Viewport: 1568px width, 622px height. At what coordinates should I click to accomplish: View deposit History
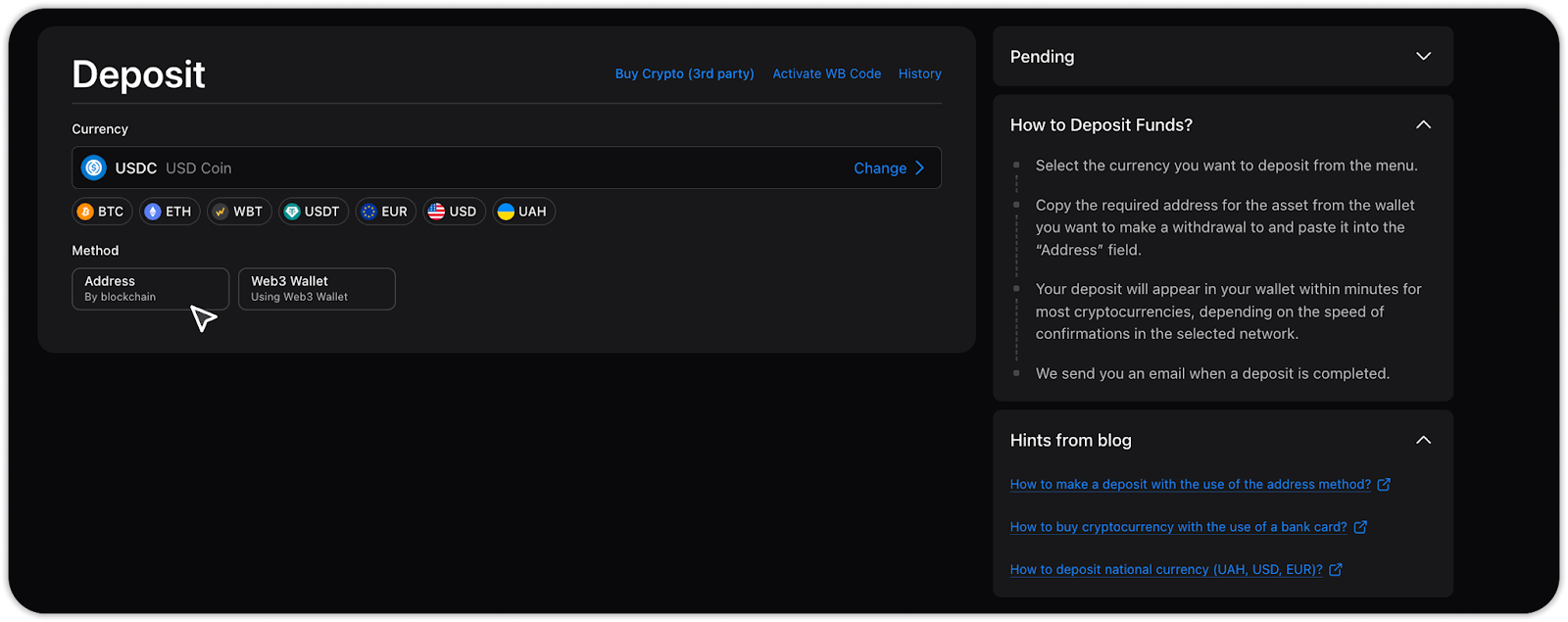919,73
